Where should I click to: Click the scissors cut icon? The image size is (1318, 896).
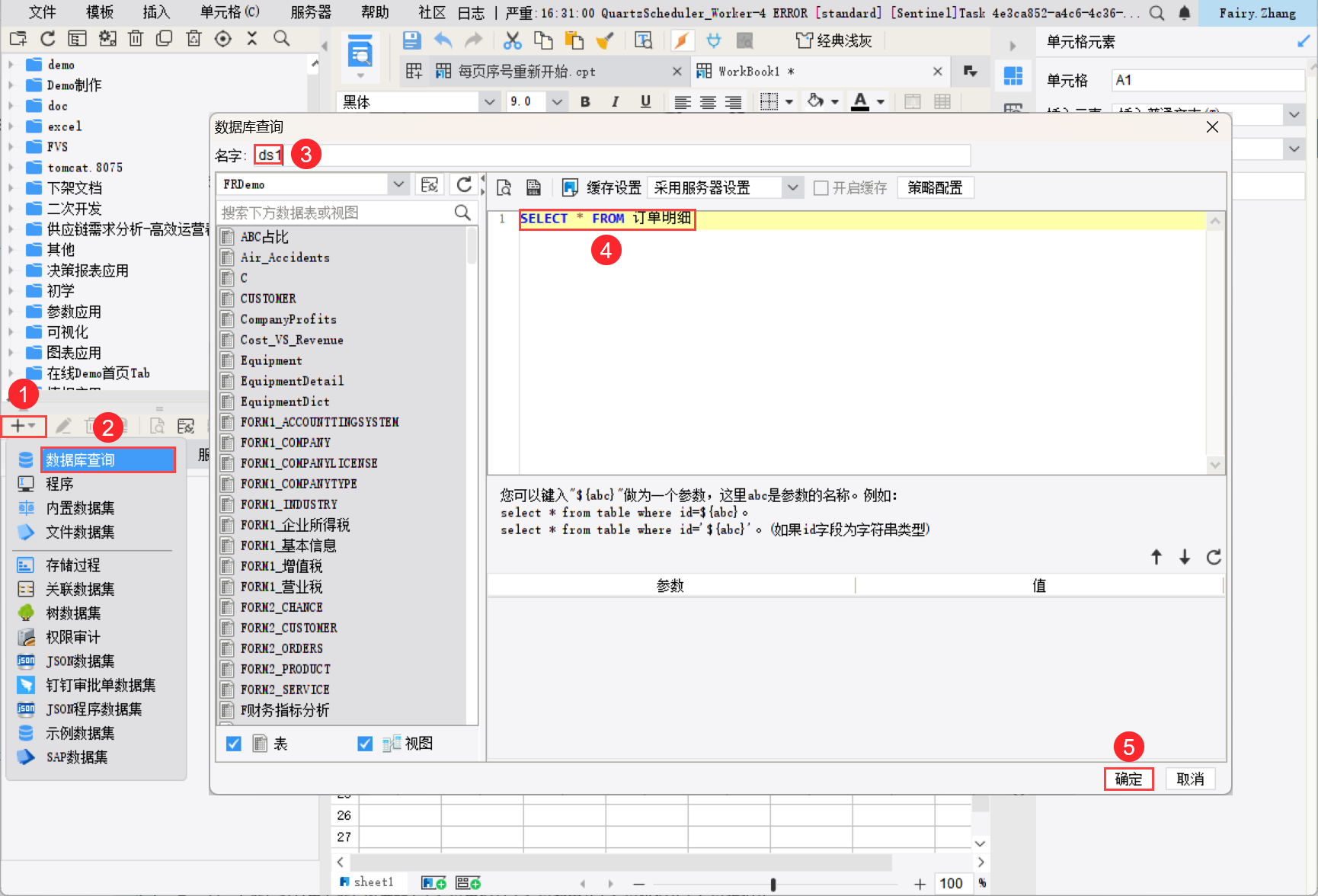coord(513,40)
